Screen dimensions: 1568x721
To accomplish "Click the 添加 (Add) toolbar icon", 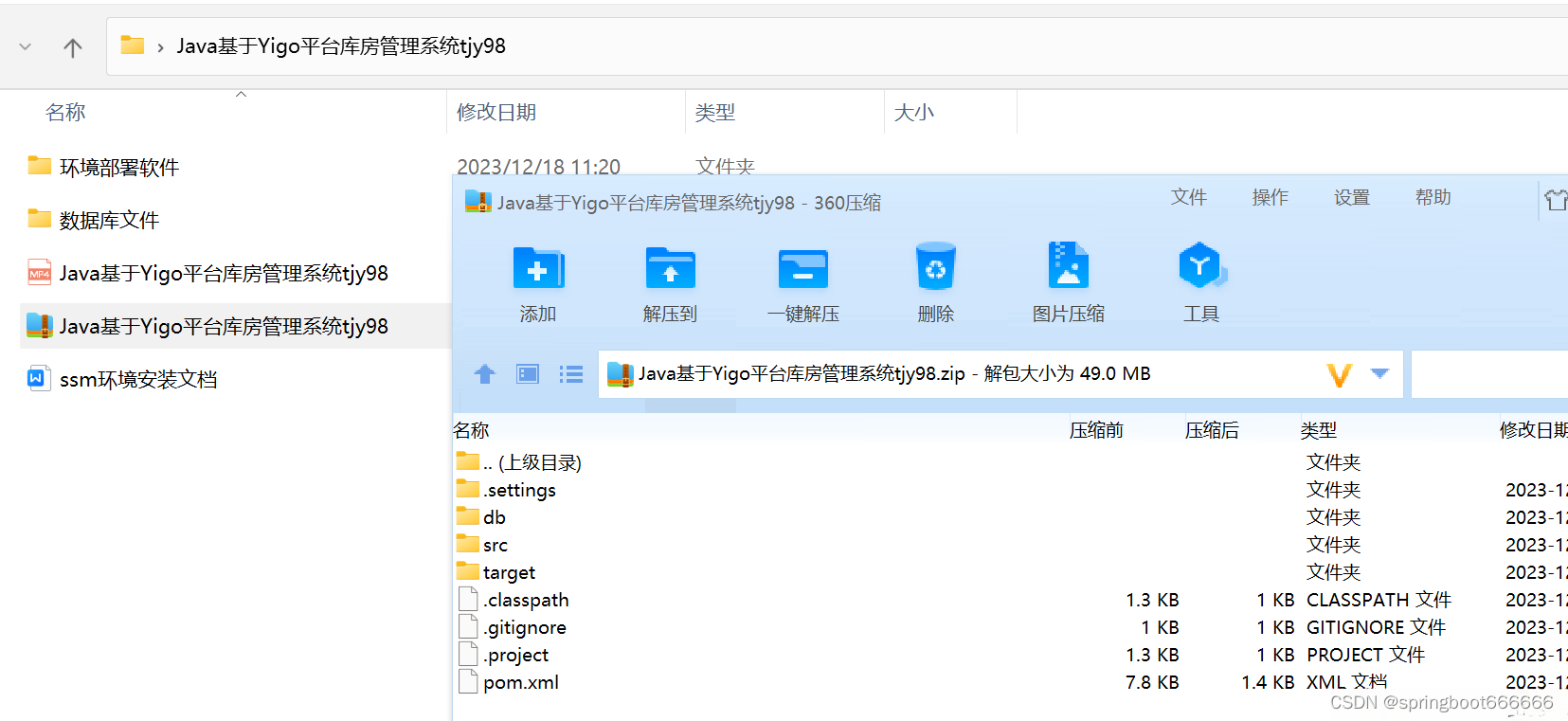I will coord(538,268).
